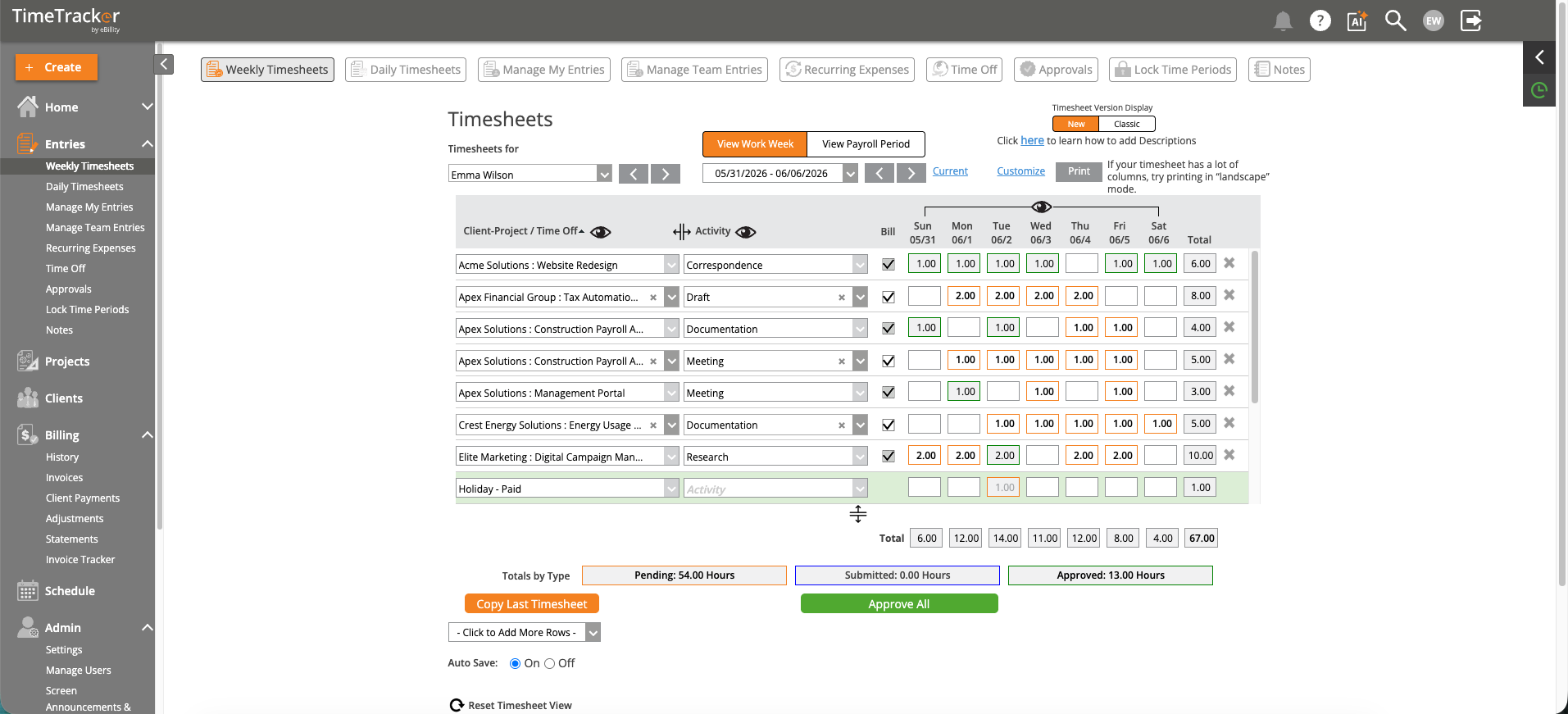Image resolution: width=1568 pixels, height=714 pixels.
Task: Go to previous employee arrow next to Emma Wilson
Action: (x=634, y=174)
